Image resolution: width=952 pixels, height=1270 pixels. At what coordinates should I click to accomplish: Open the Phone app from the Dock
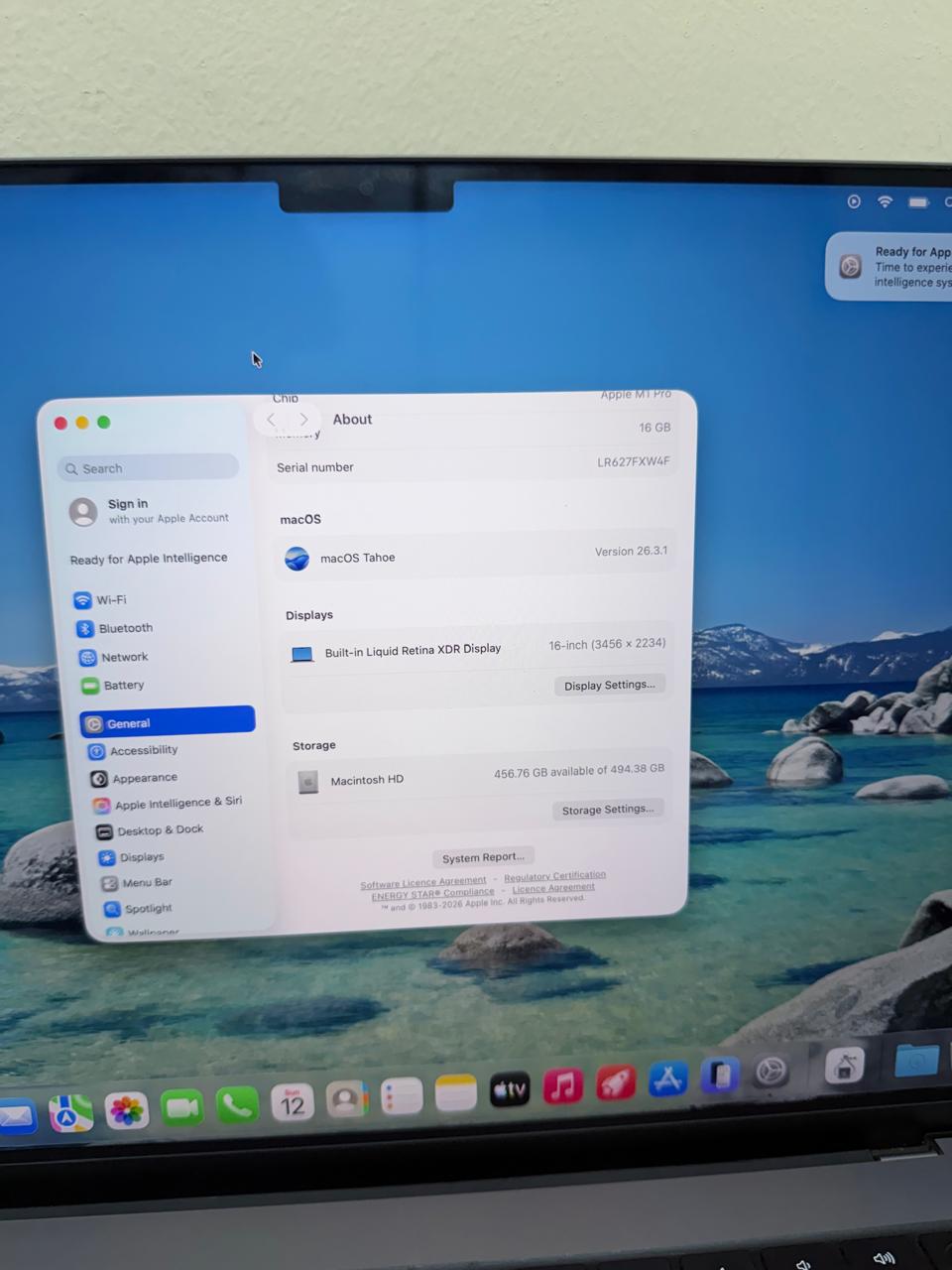(x=237, y=1104)
